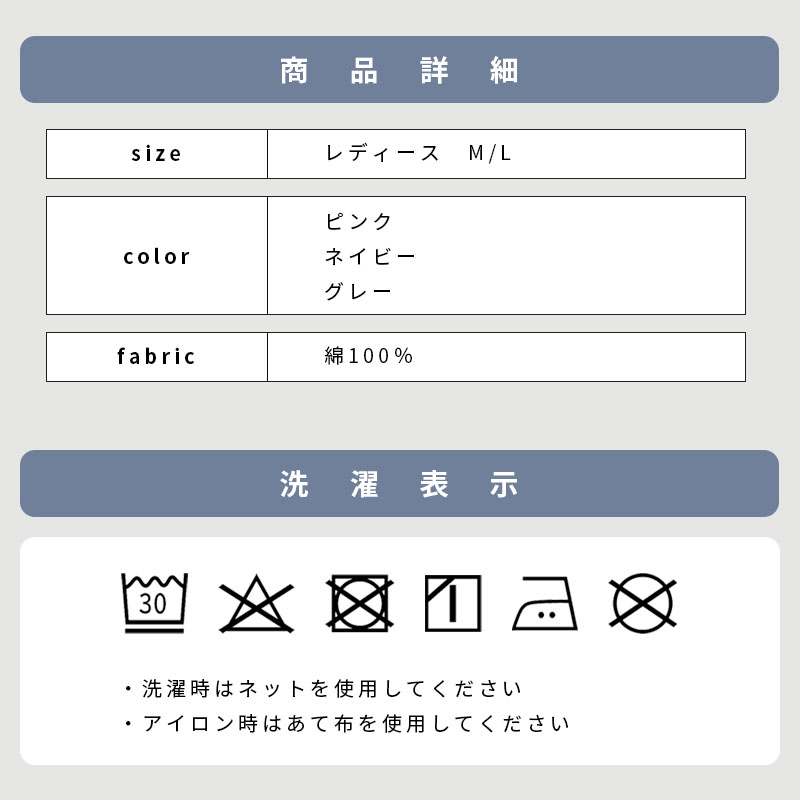
Task: Click the no tumble dry icon
Action: [x=360, y=604]
